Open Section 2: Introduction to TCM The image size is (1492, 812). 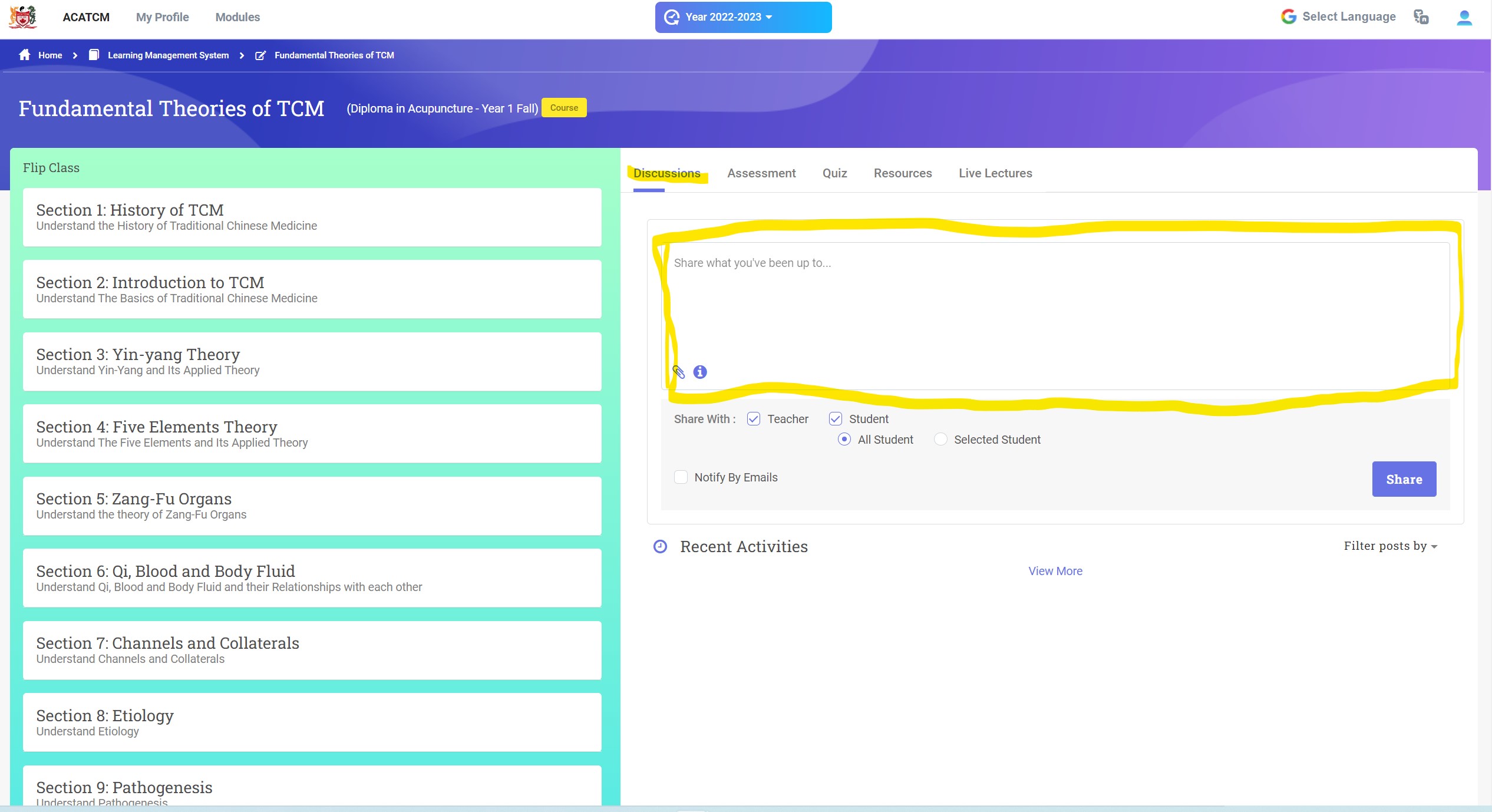(312, 289)
